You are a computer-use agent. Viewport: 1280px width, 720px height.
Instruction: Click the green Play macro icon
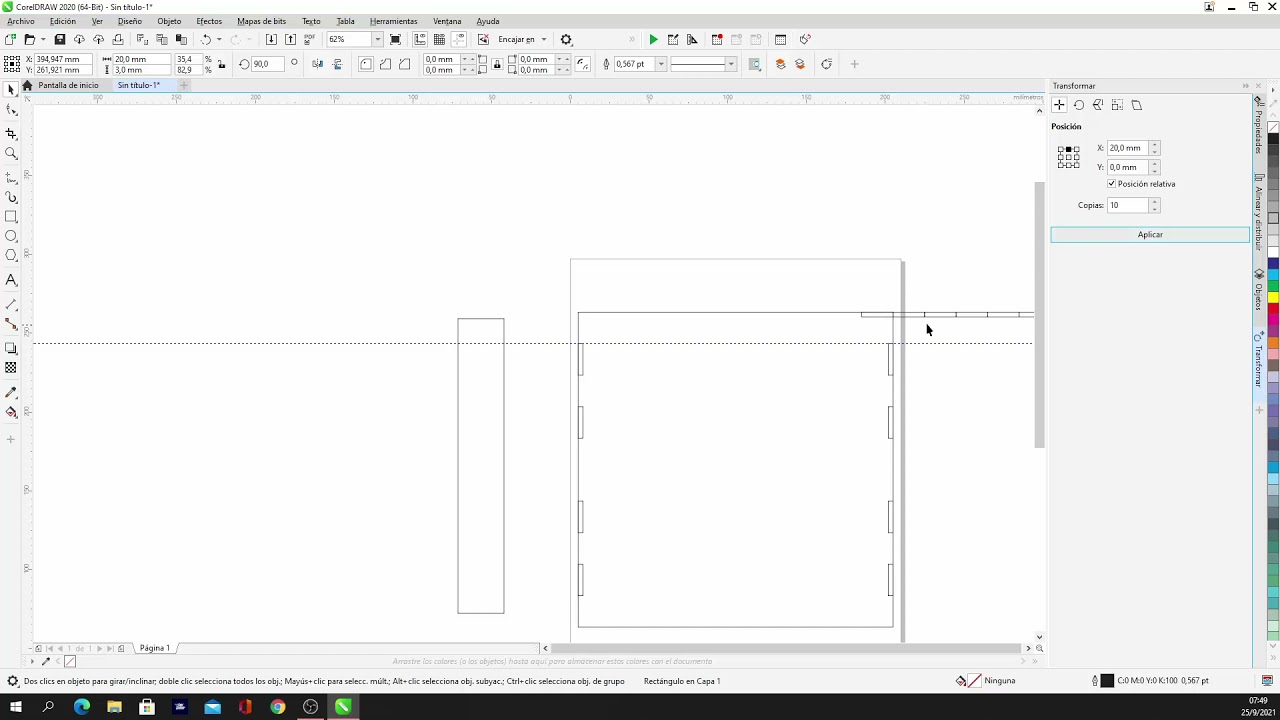coord(653,39)
